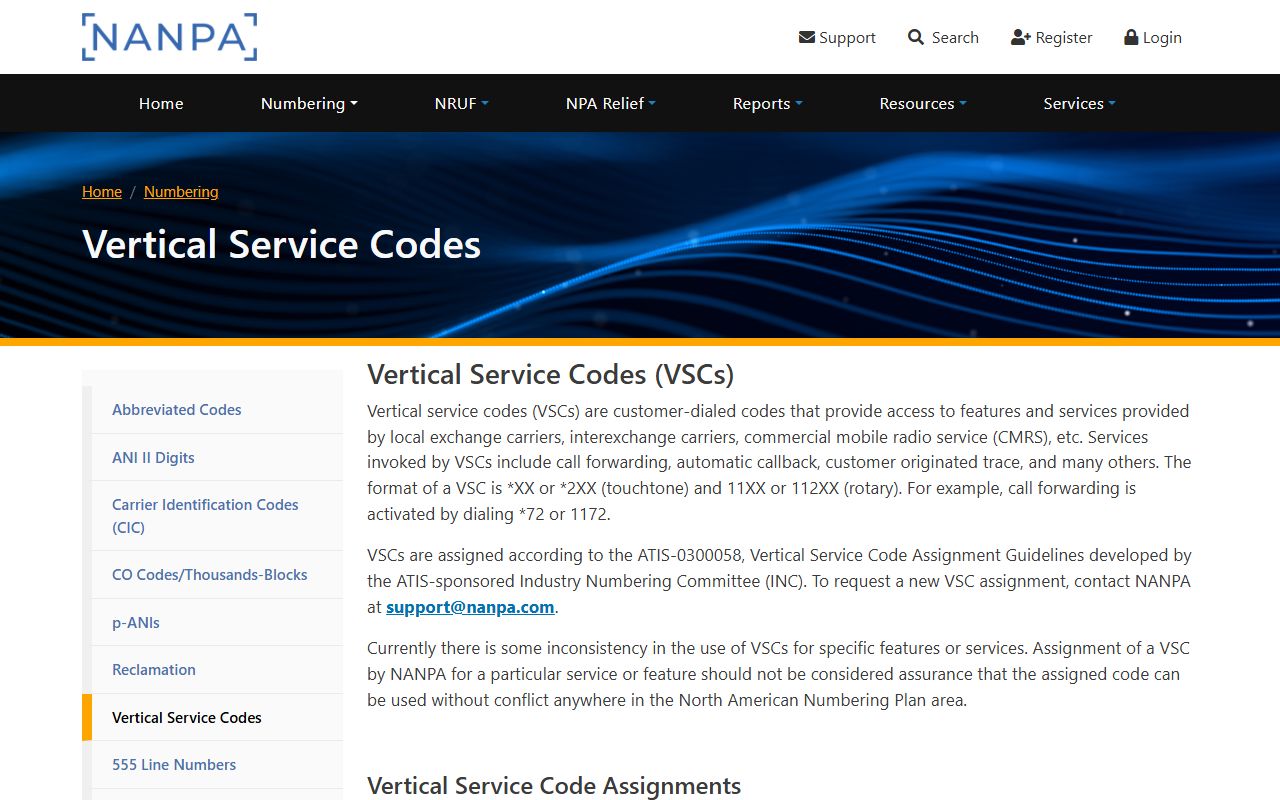
Task: Open ANI II Digits in the sidebar
Action: (x=217, y=458)
